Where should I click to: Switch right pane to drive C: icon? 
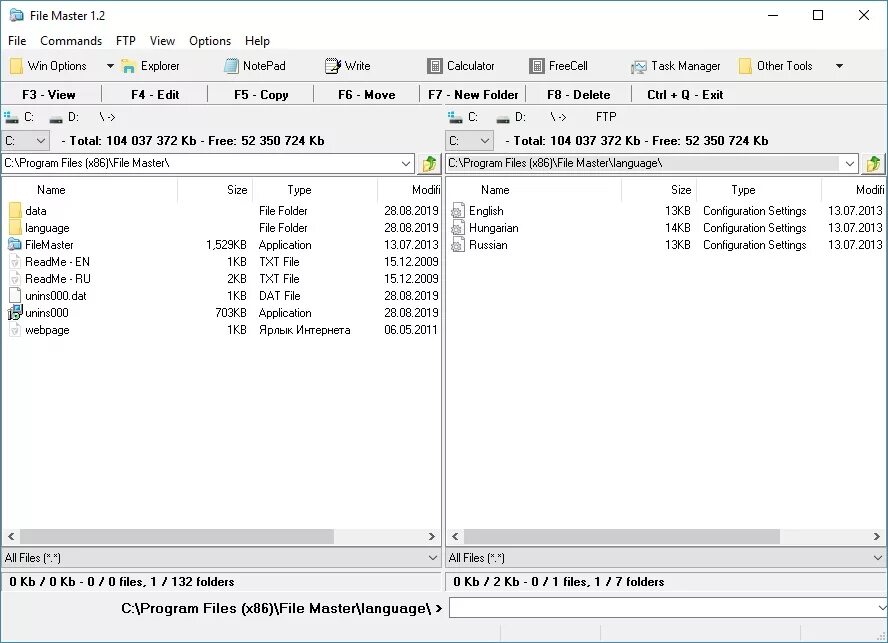(x=455, y=117)
